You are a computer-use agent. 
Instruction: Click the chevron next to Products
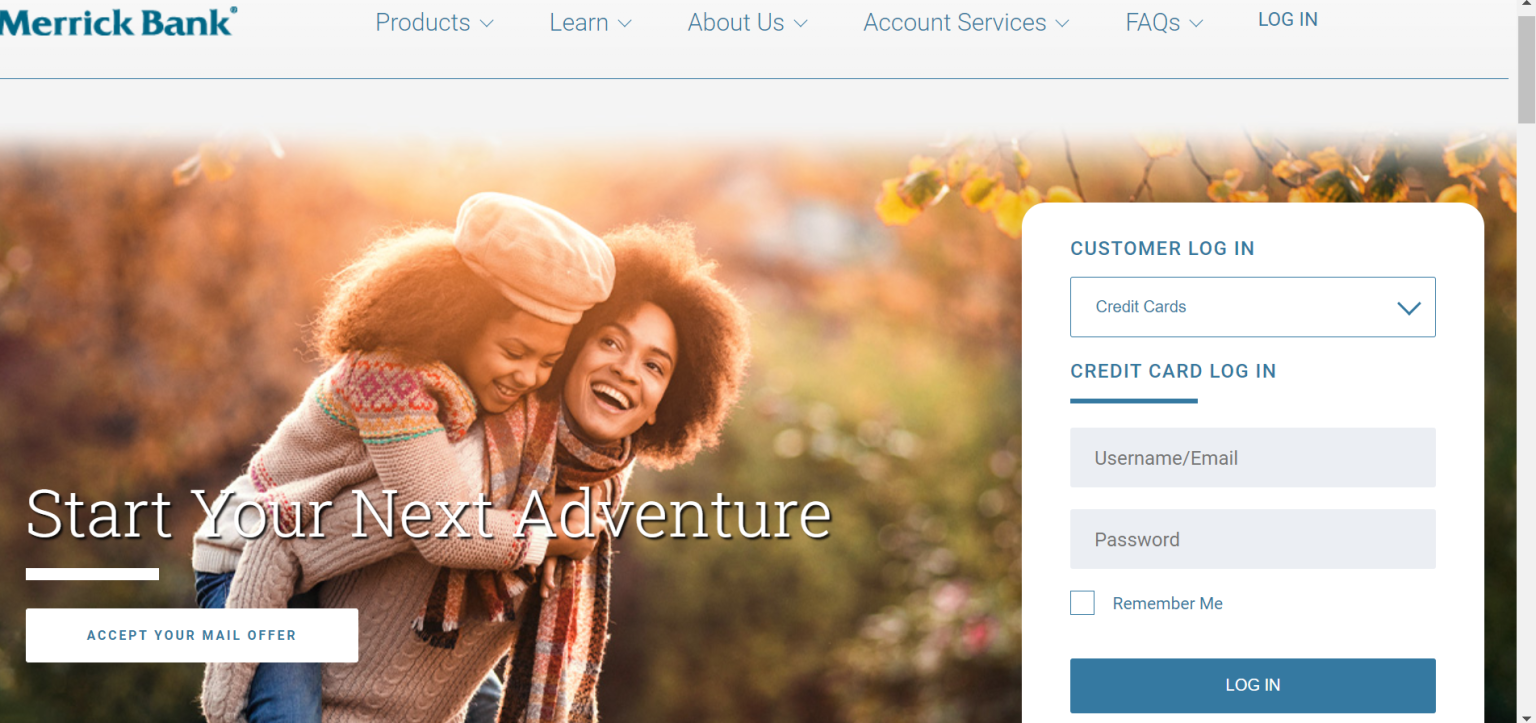(x=486, y=24)
